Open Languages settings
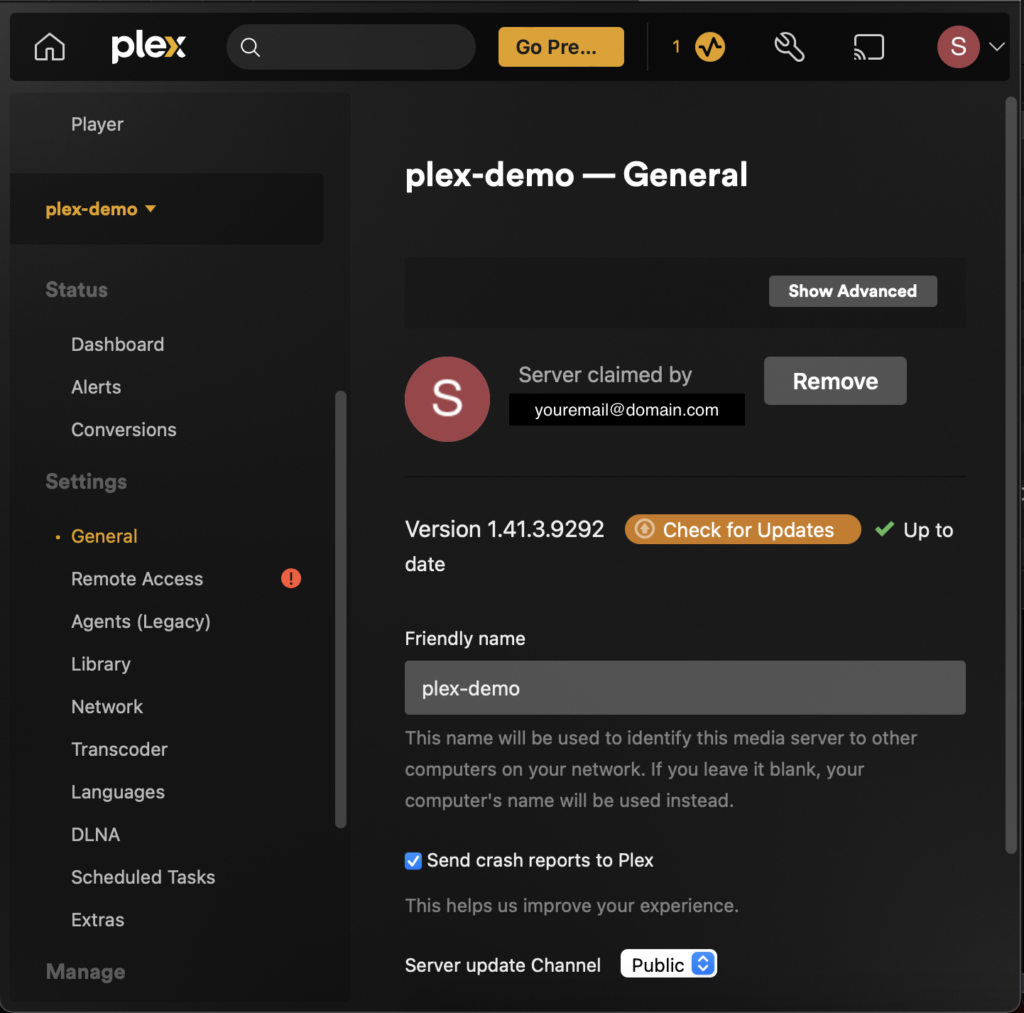The width and height of the screenshot is (1024, 1013). (118, 792)
